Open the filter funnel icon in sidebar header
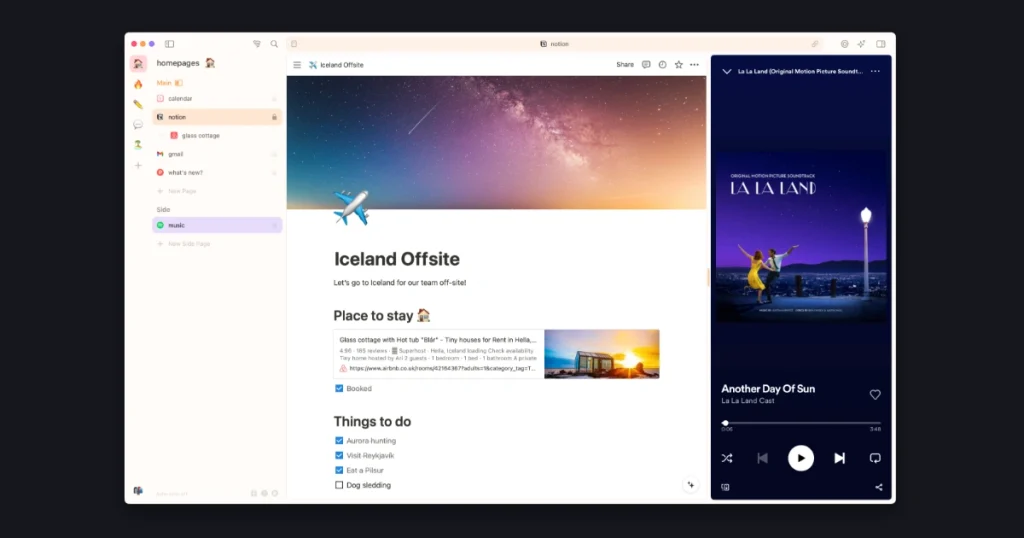Viewport: 1024px width, 538px height. (x=257, y=44)
